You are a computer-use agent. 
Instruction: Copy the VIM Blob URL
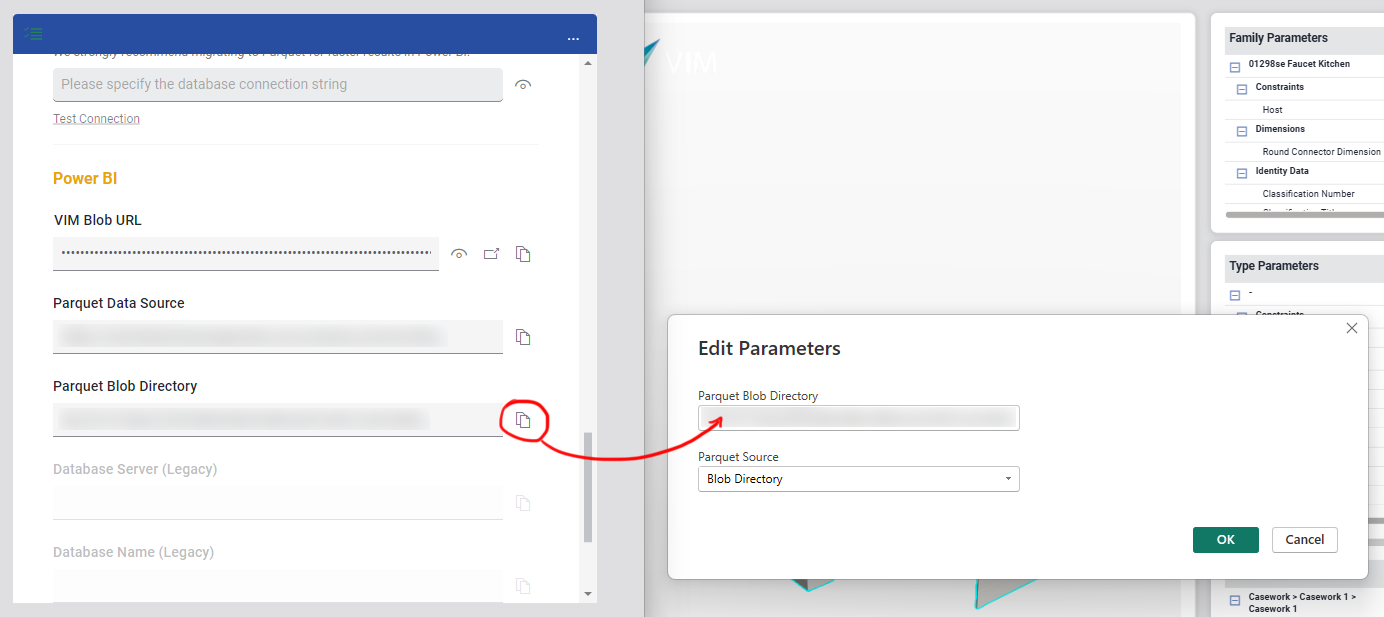523,254
